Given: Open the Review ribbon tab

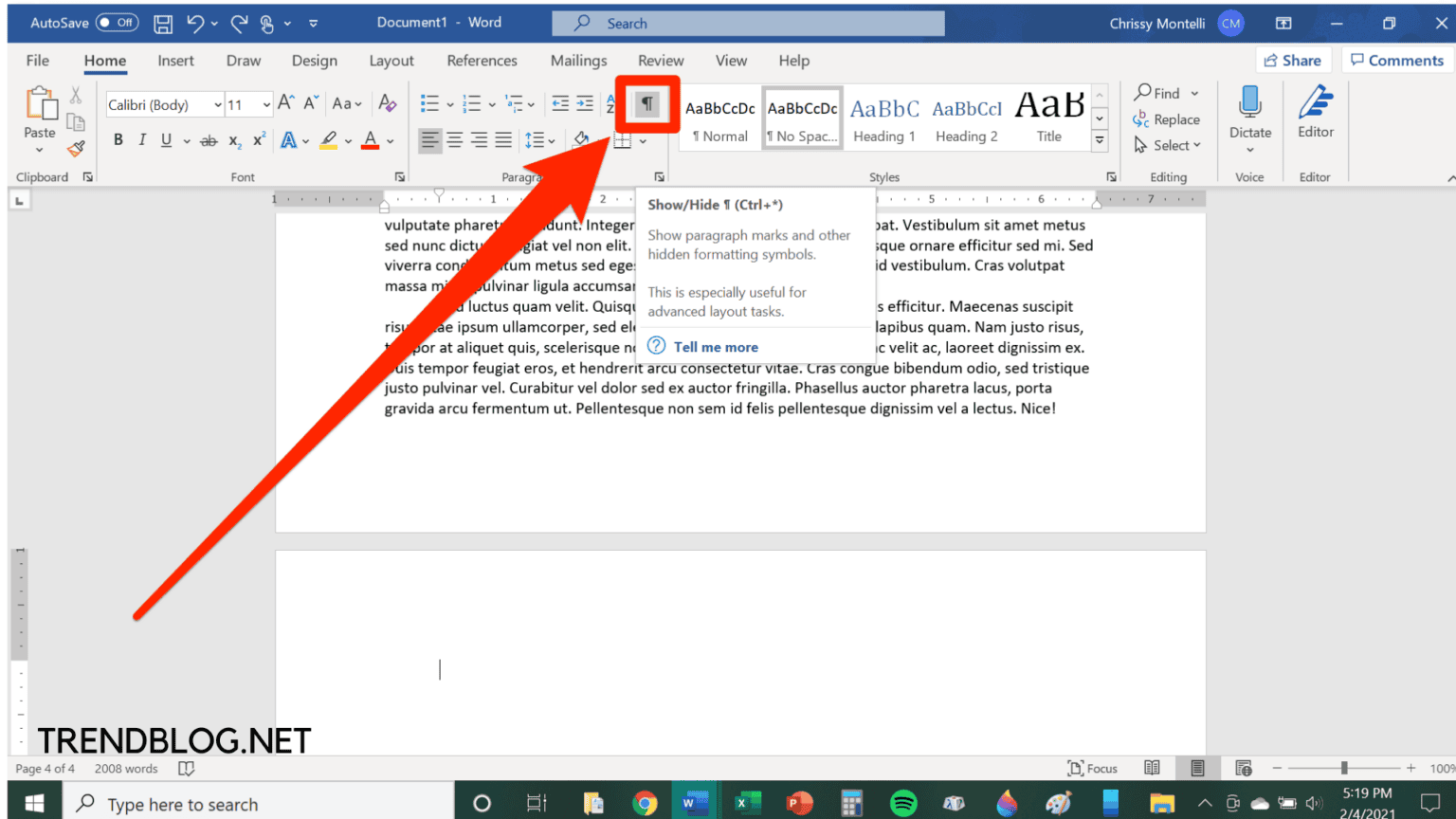Looking at the screenshot, I should (661, 60).
